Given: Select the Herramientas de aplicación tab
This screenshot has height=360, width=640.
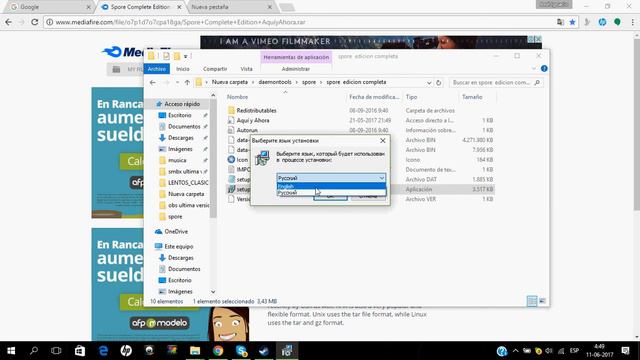Looking at the screenshot, I should coord(296,57).
